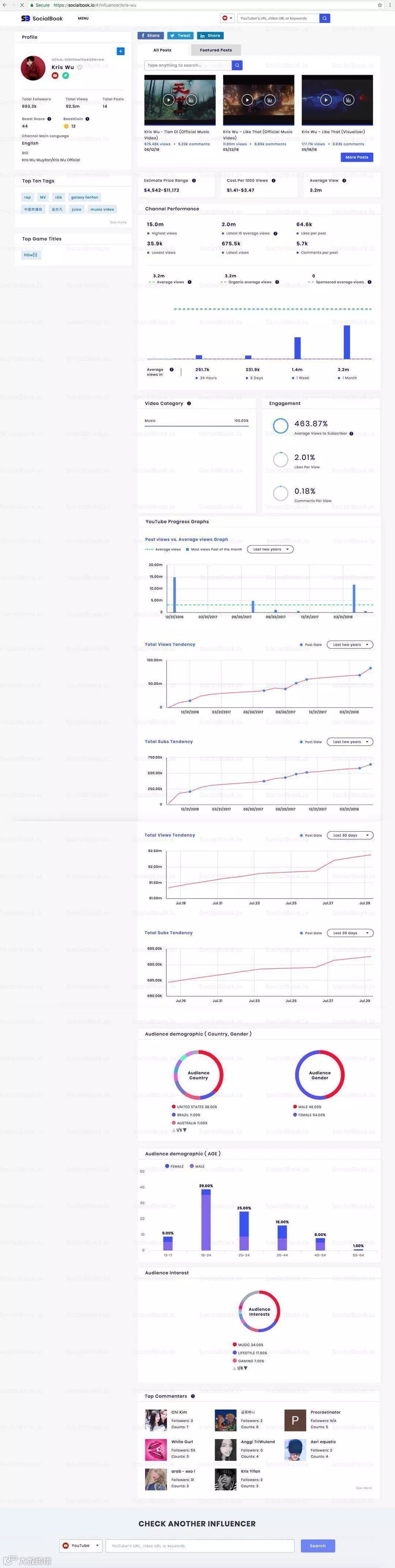Open stats icon on Like That official video
Image resolution: width=395 pixels, height=1568 pixels.
point(270,100)
